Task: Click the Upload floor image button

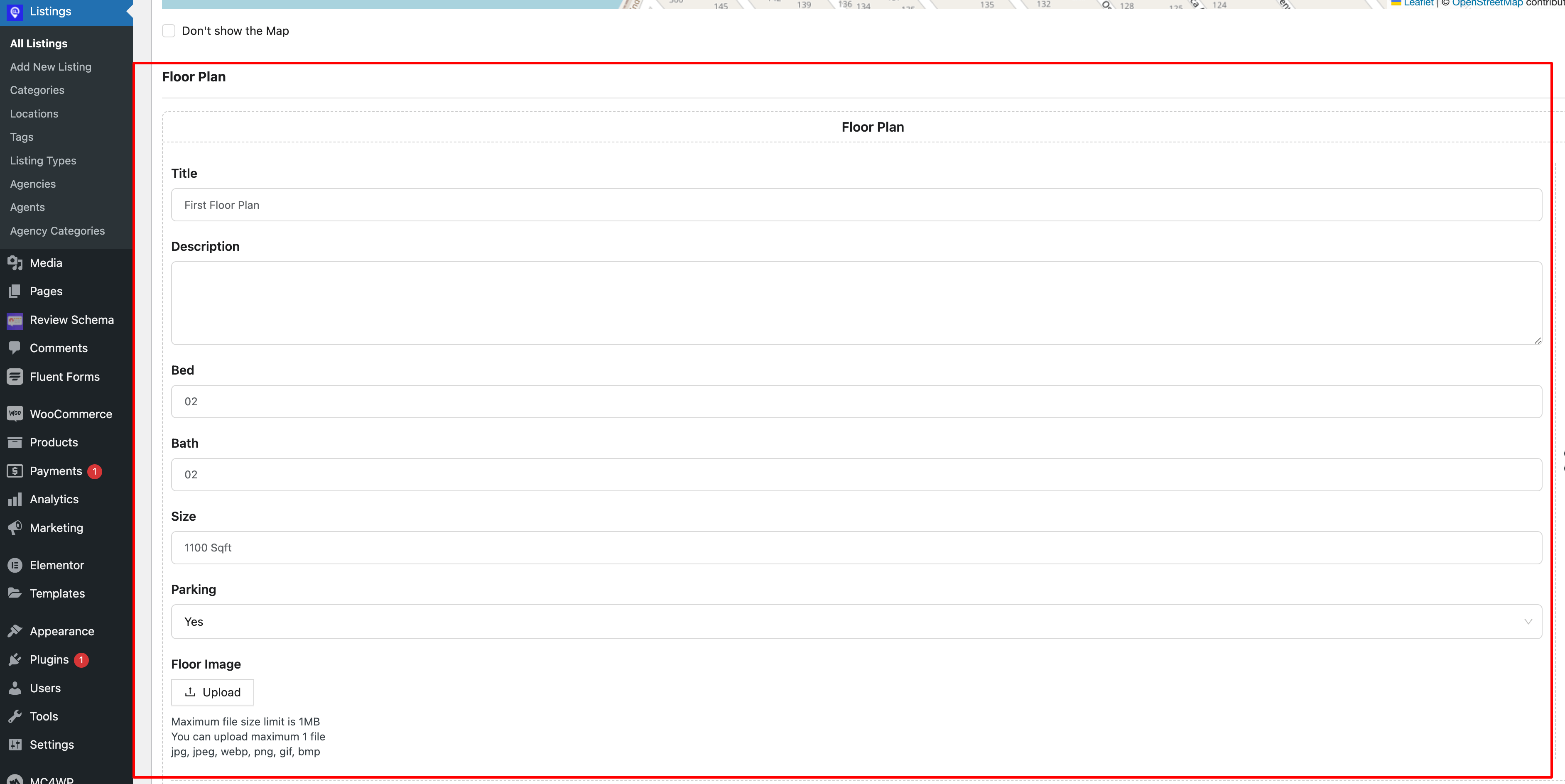Action: point(213,692)
